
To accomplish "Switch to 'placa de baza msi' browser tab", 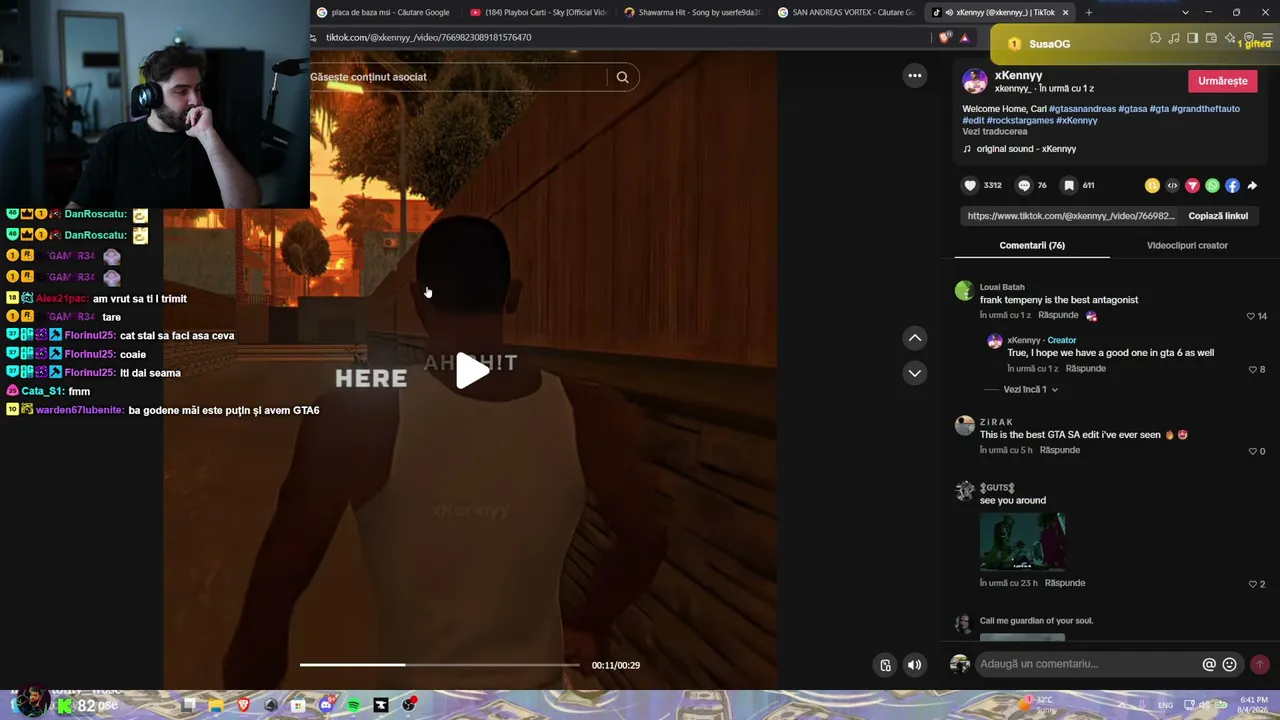I will pos(384,12).
